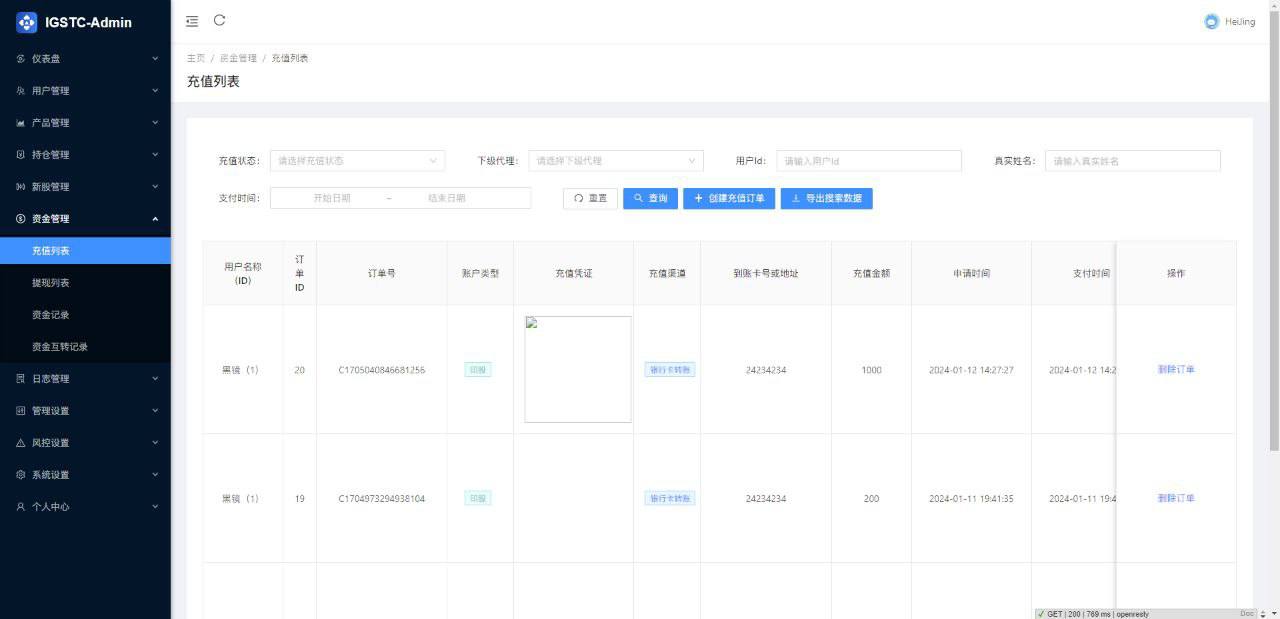The height and width of the screenshot is (619, 1280).
Task: Open 提现列表 in the sidebar
Action: tap(85, 283)
